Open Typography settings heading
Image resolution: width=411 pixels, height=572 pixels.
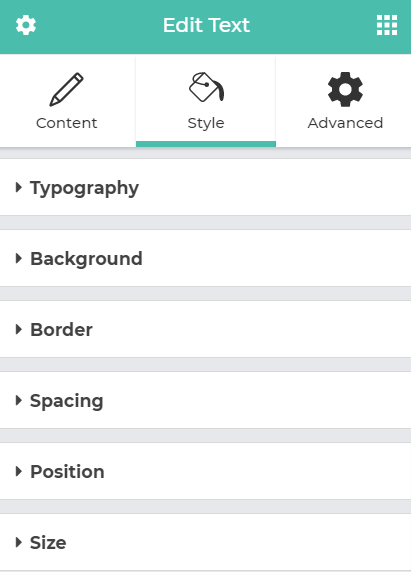tap(84, 189)
